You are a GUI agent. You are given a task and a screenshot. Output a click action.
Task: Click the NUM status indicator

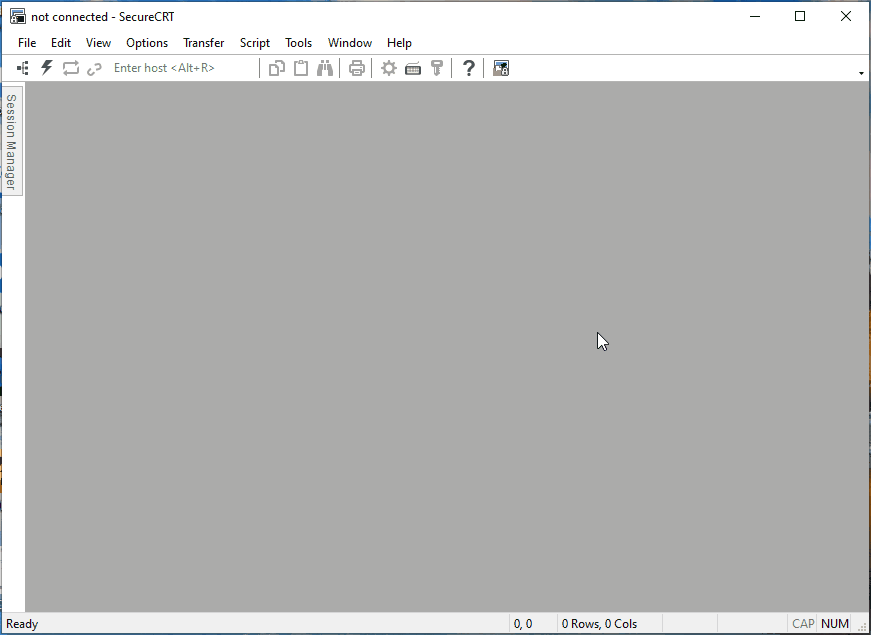pyautogui.click(x=834, y=624)
